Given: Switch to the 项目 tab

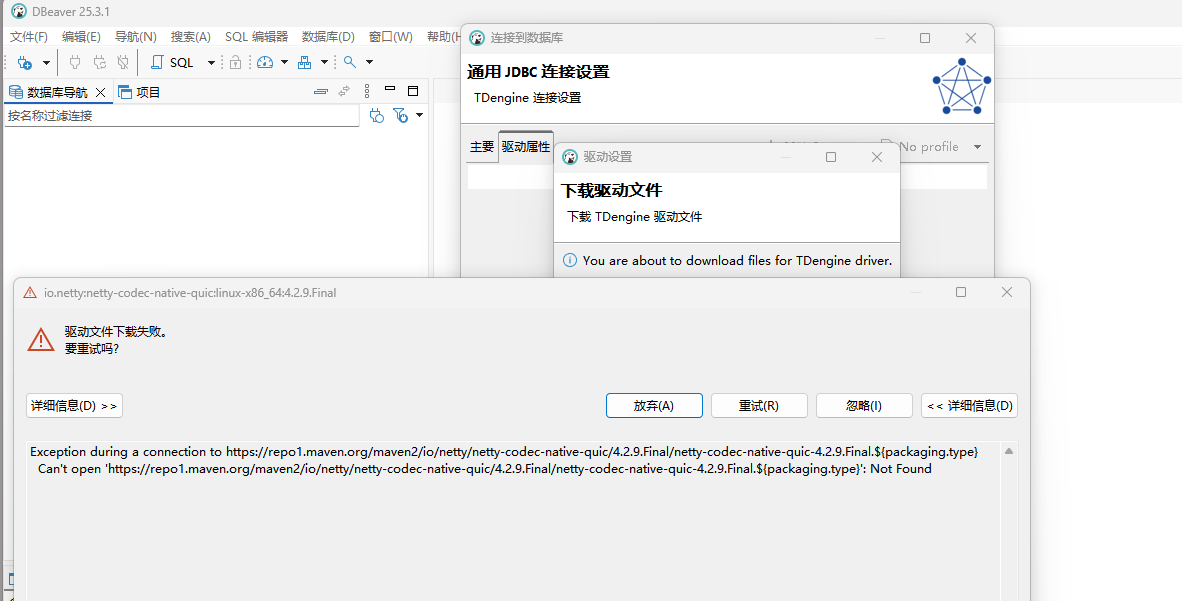Looking at the screenshot, I should (x=140, y=92).
